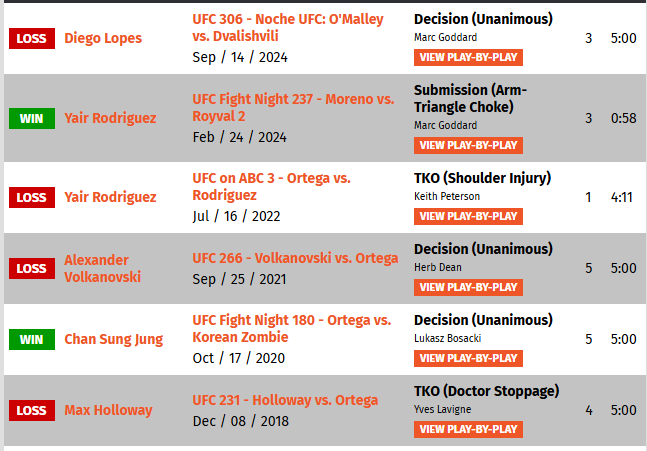Click the green WIN badge beside Chan Sung Jung
Image resolution: width=647 pixels, height=451 pixels.
32,339
